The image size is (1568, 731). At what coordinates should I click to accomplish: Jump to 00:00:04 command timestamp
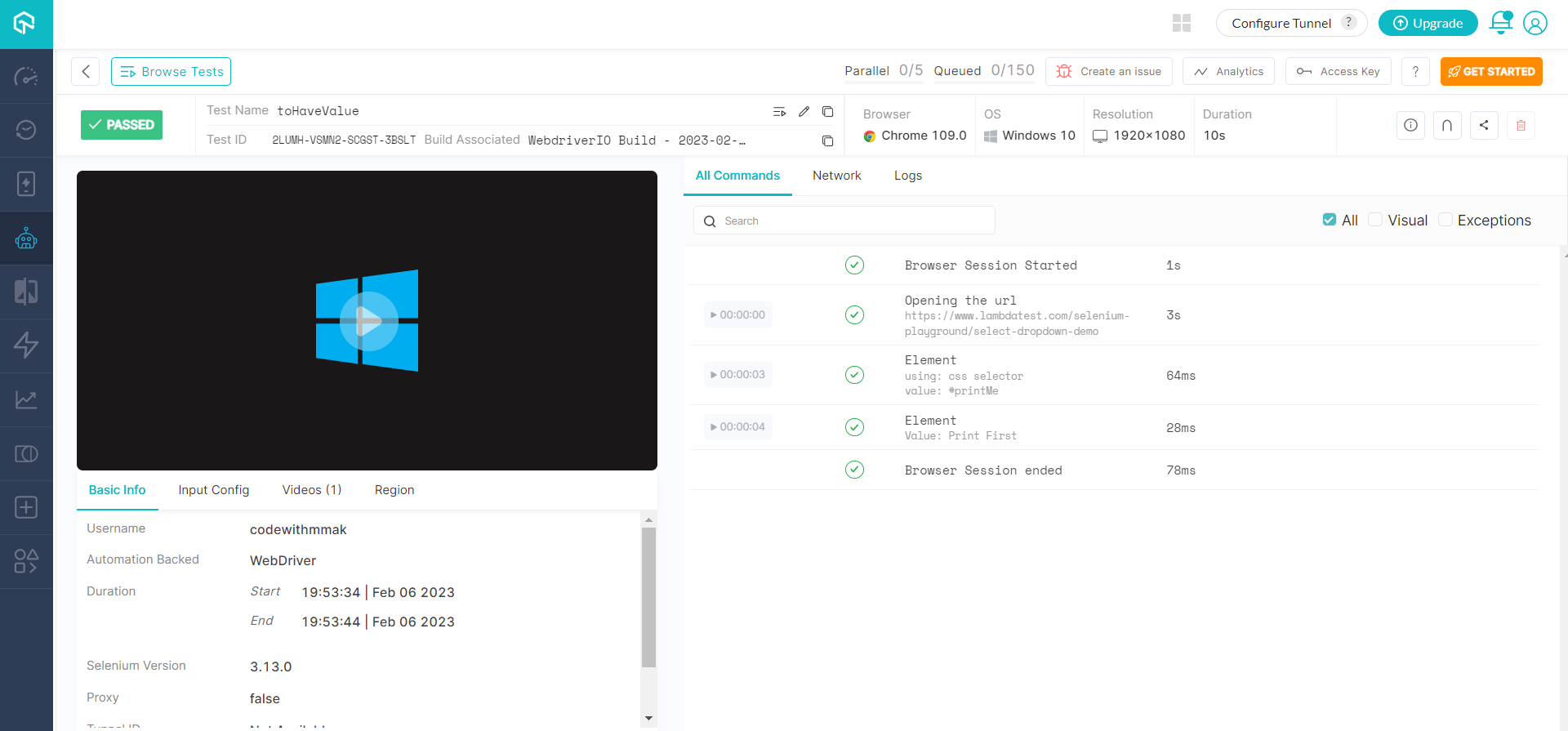[738, 427]
